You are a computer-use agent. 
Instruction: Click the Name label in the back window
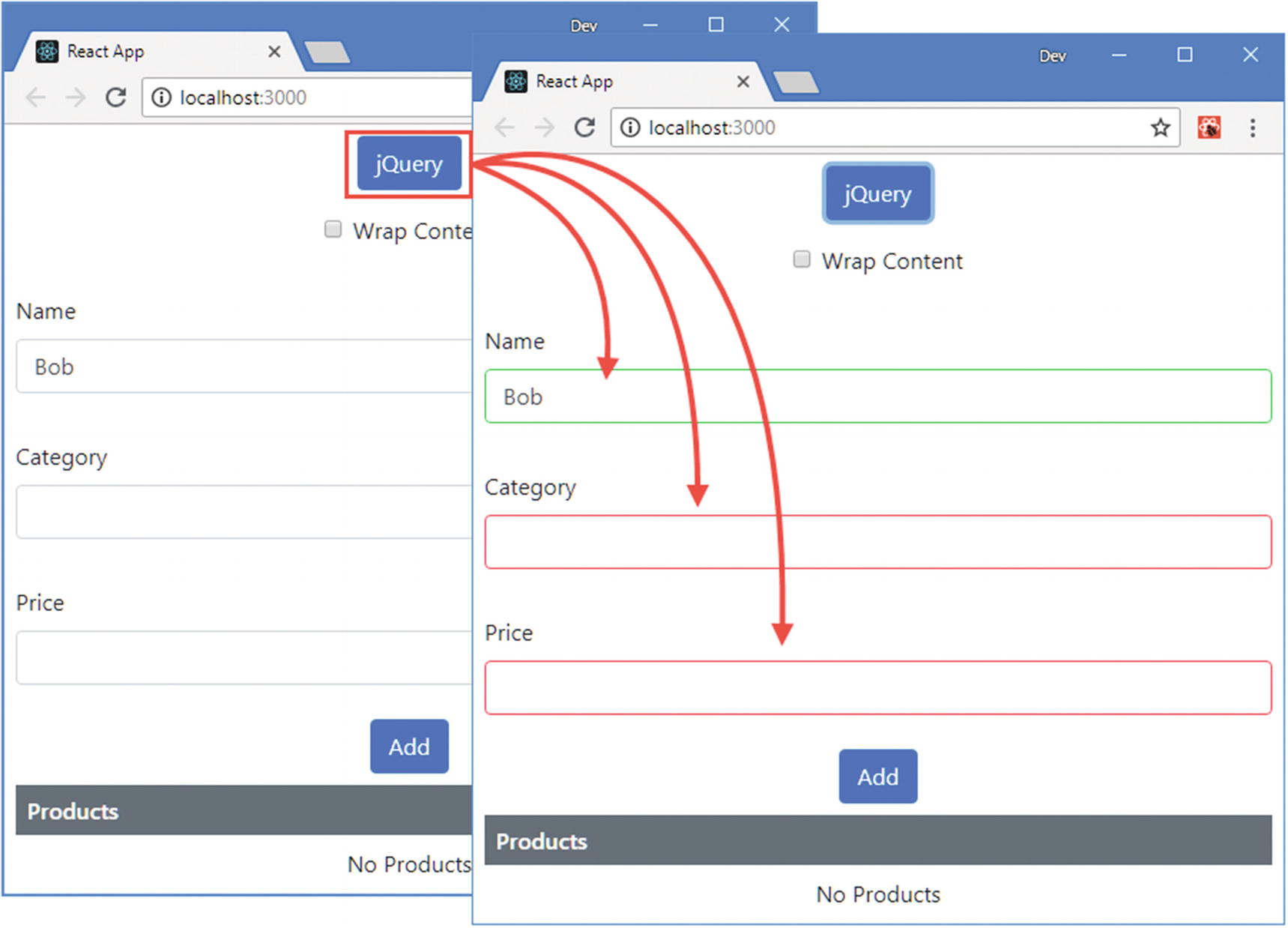tap(46, 311)
